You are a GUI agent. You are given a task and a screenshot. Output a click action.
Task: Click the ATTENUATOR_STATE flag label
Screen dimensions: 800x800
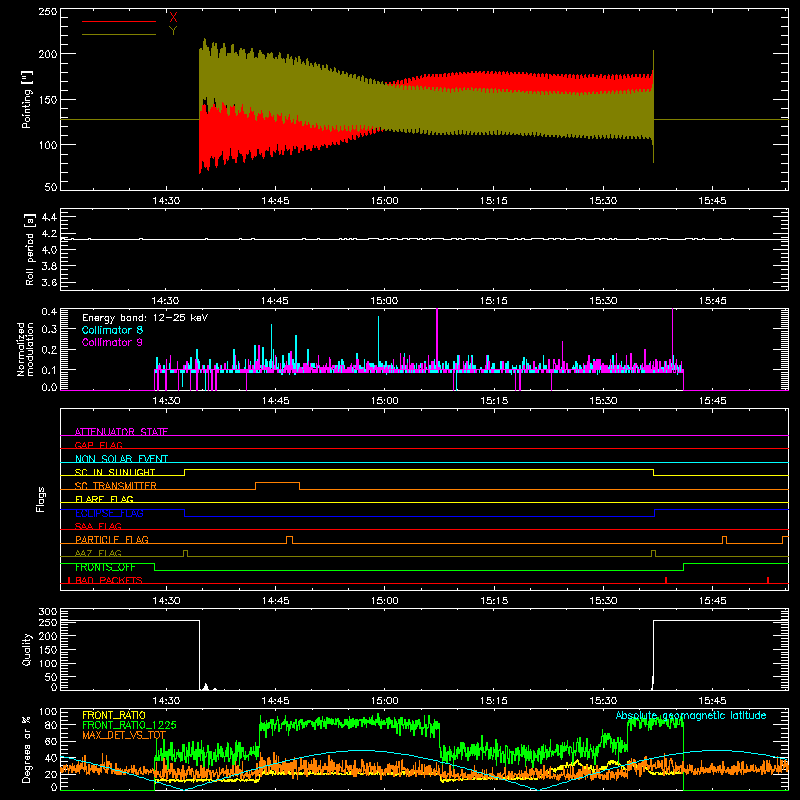pos(121,432)
